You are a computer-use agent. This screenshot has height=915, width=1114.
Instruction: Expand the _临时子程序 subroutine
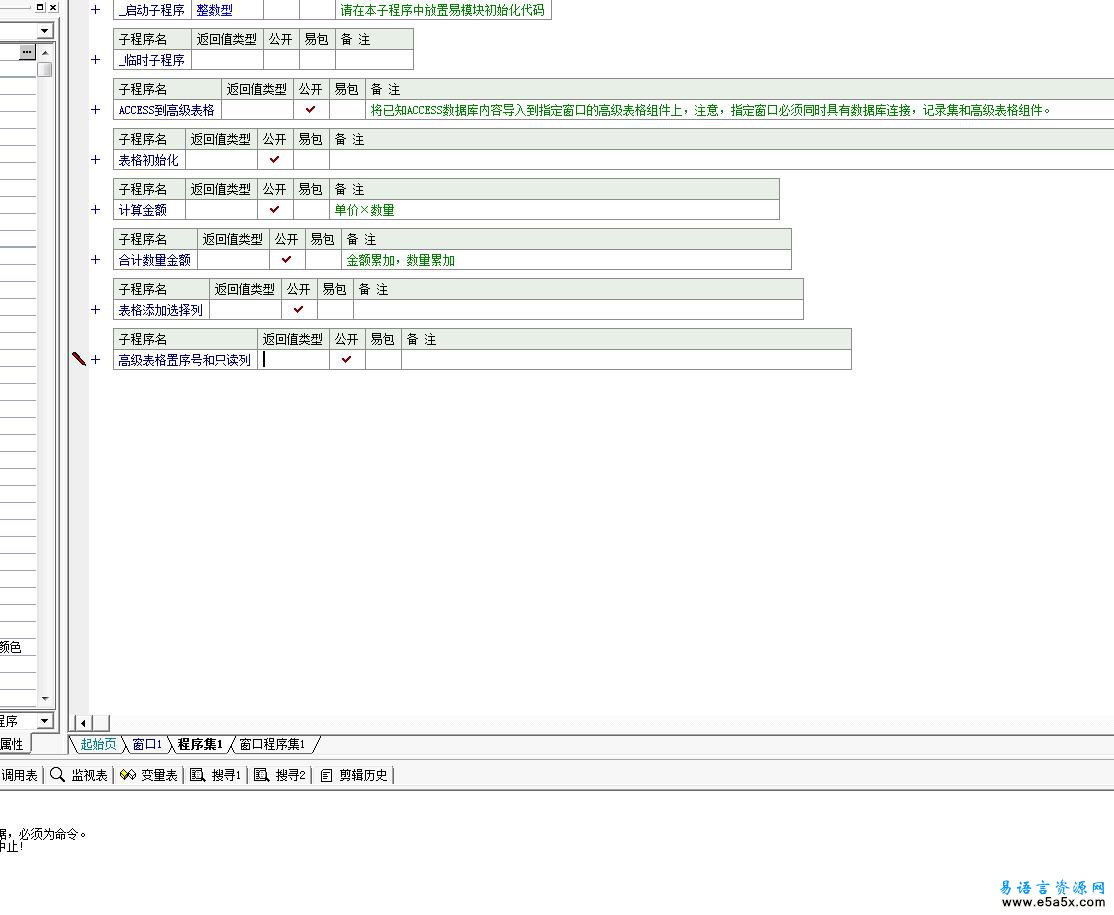point(95,60)
